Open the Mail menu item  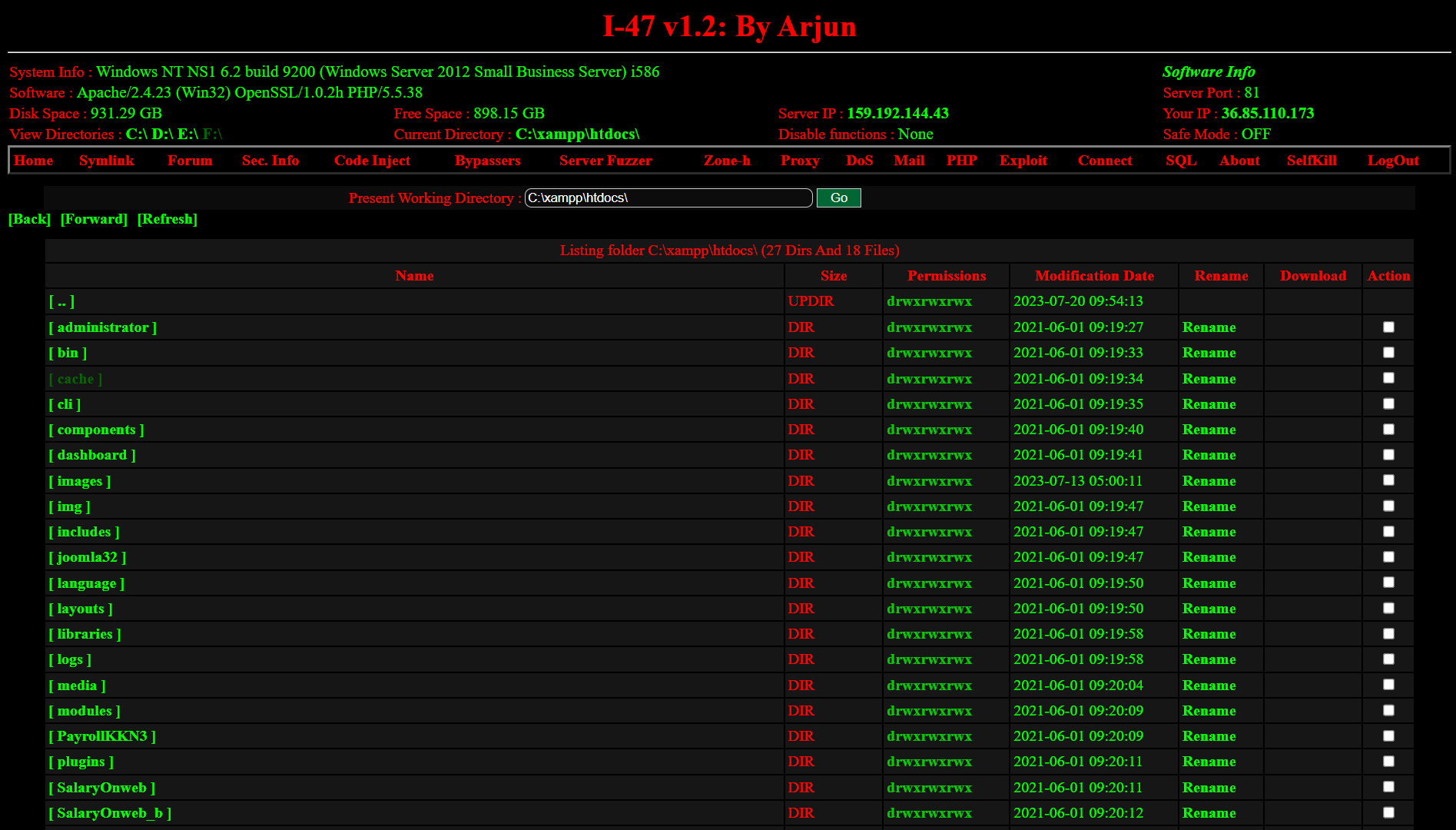click(x=909, y=161)
